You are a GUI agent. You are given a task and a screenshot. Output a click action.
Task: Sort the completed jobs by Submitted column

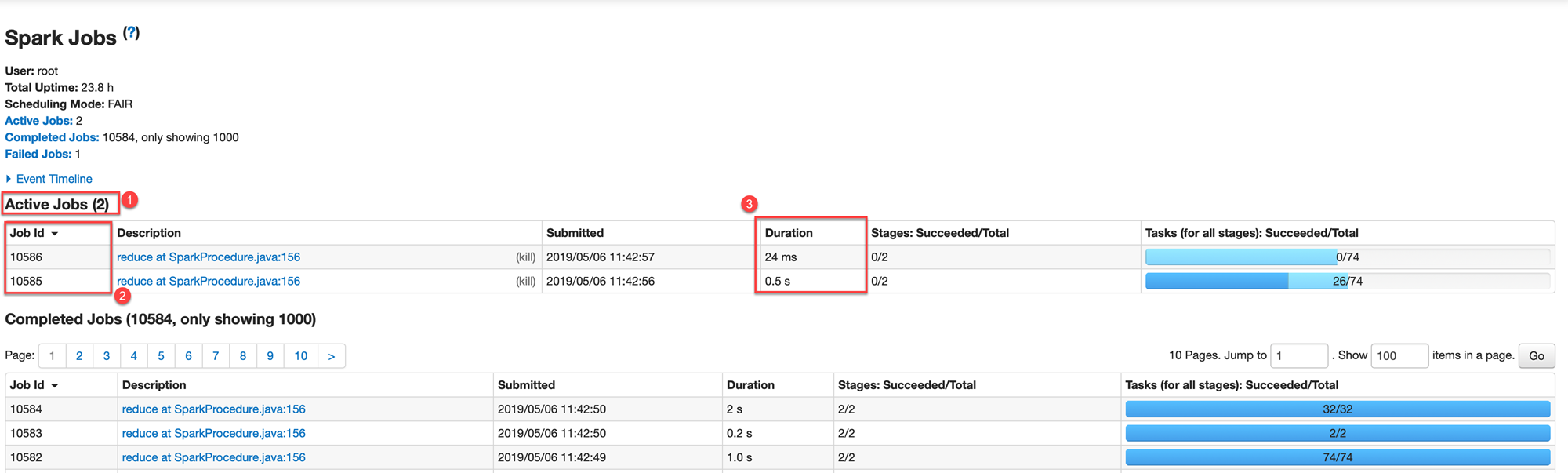pos(526,385)
